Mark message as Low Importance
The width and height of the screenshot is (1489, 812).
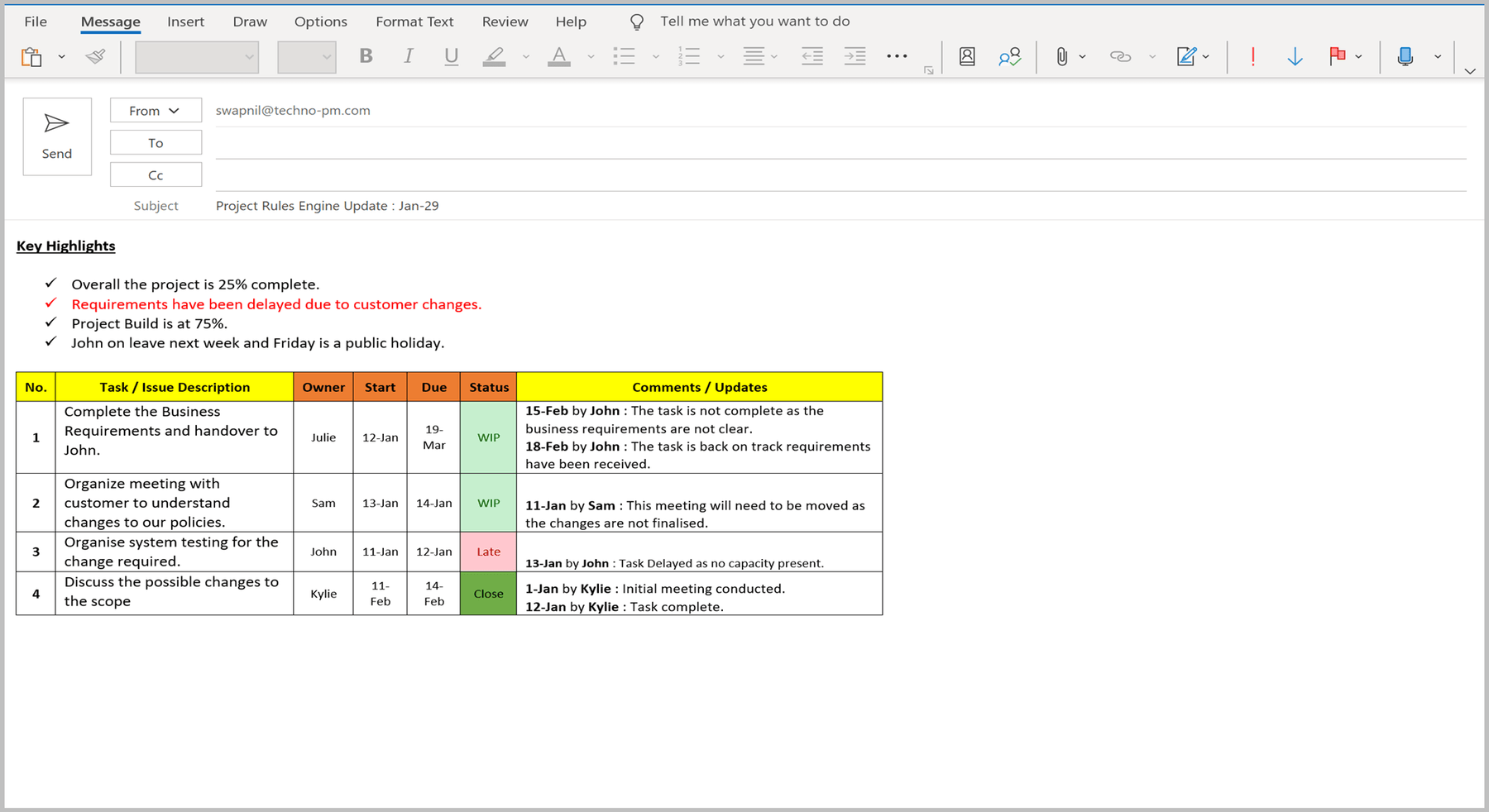[1295, 56]
